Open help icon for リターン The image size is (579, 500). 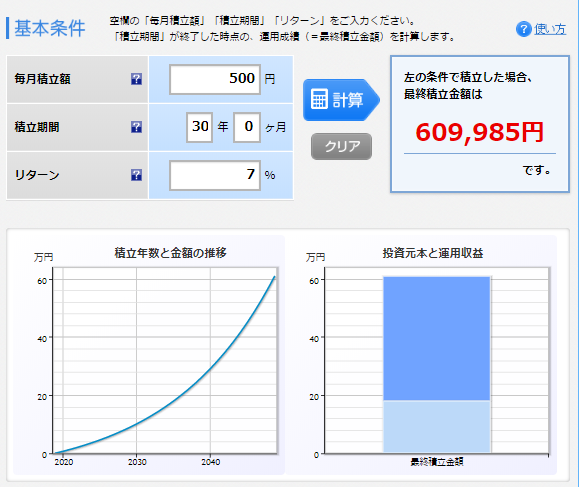click(136, 175)
